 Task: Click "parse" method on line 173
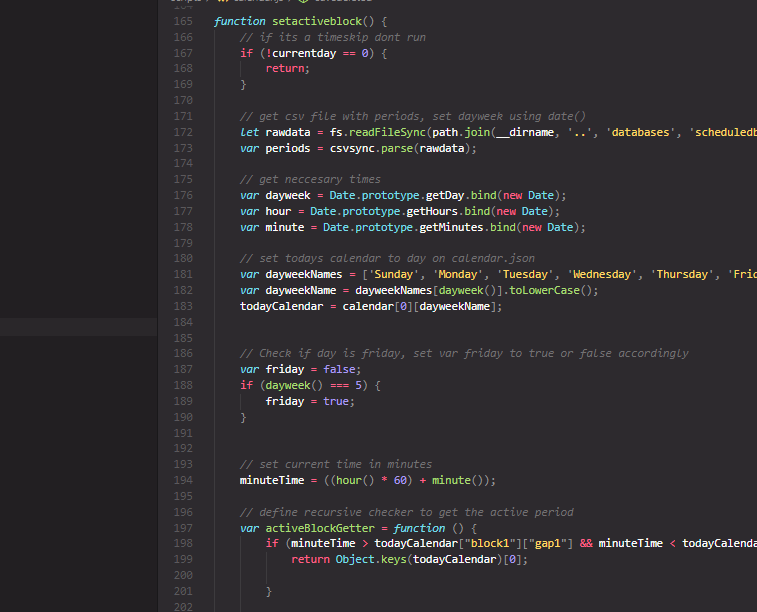point(397,148)
